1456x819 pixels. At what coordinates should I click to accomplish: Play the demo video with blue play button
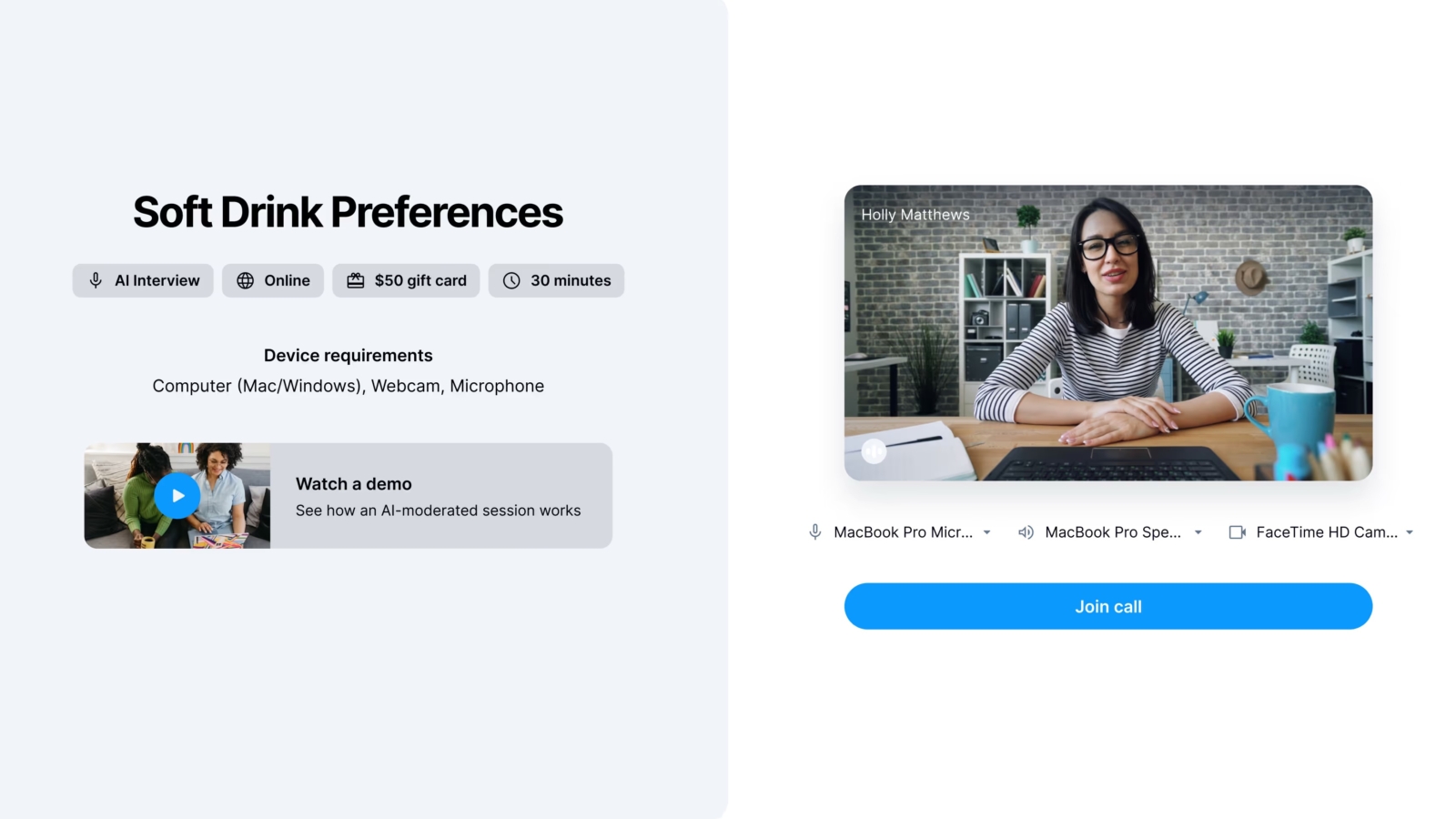click(x=177, y=496)
